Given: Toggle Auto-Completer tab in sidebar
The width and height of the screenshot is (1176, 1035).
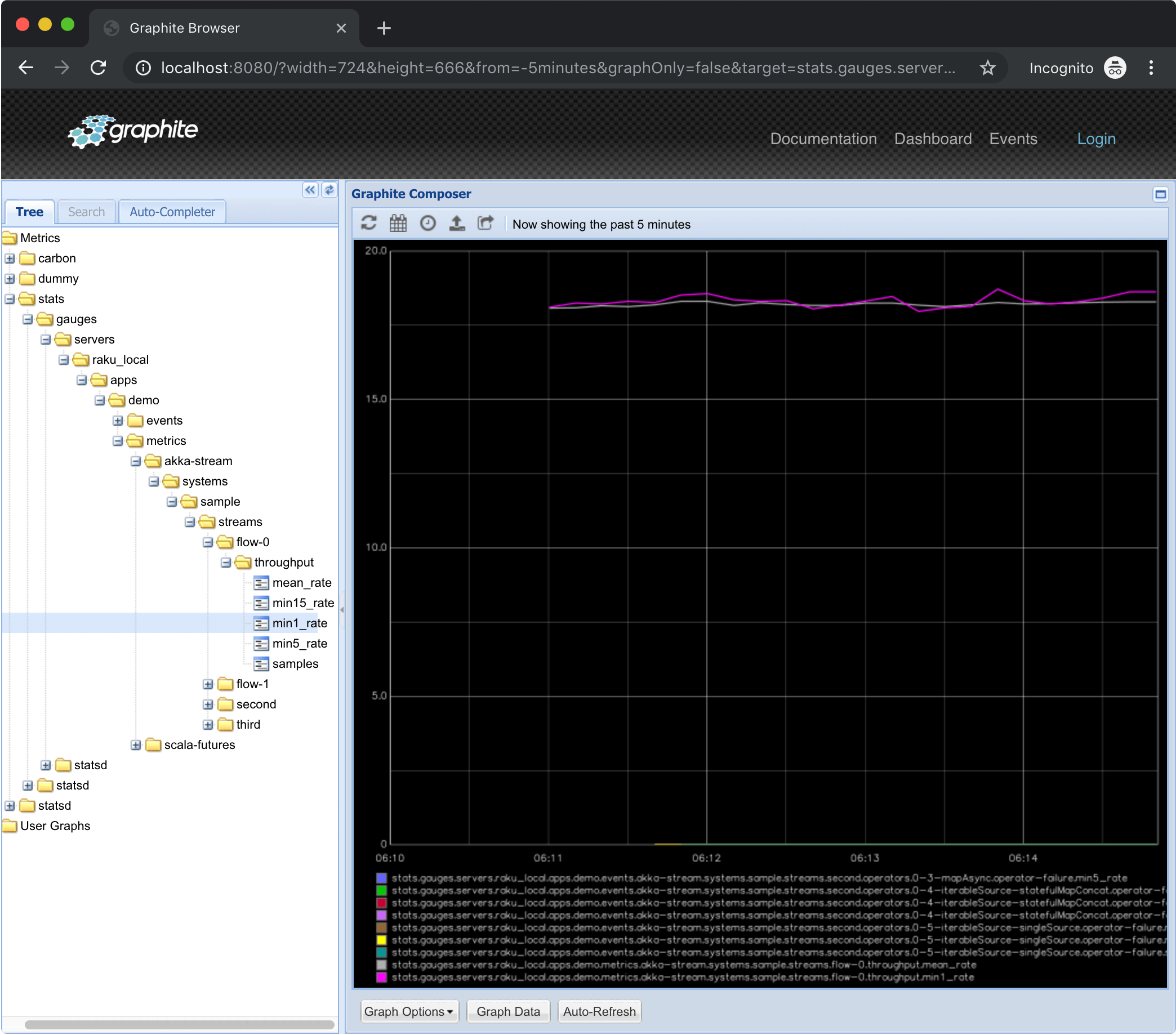Looking at the screenshot, I should tap(172, 211).
